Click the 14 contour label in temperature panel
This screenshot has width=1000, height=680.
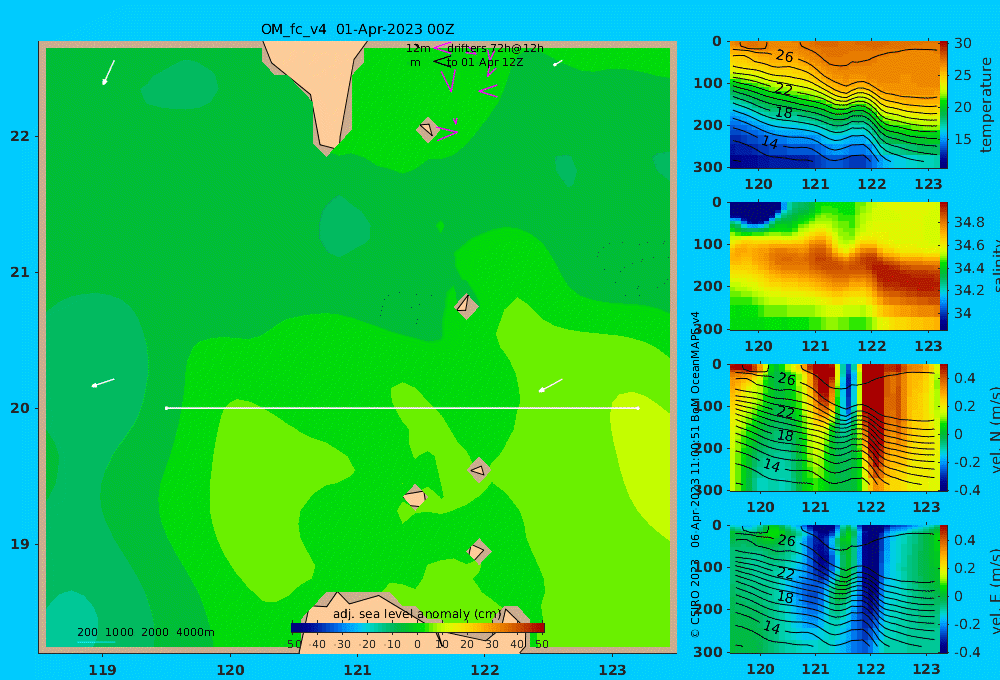coord(769,142)
